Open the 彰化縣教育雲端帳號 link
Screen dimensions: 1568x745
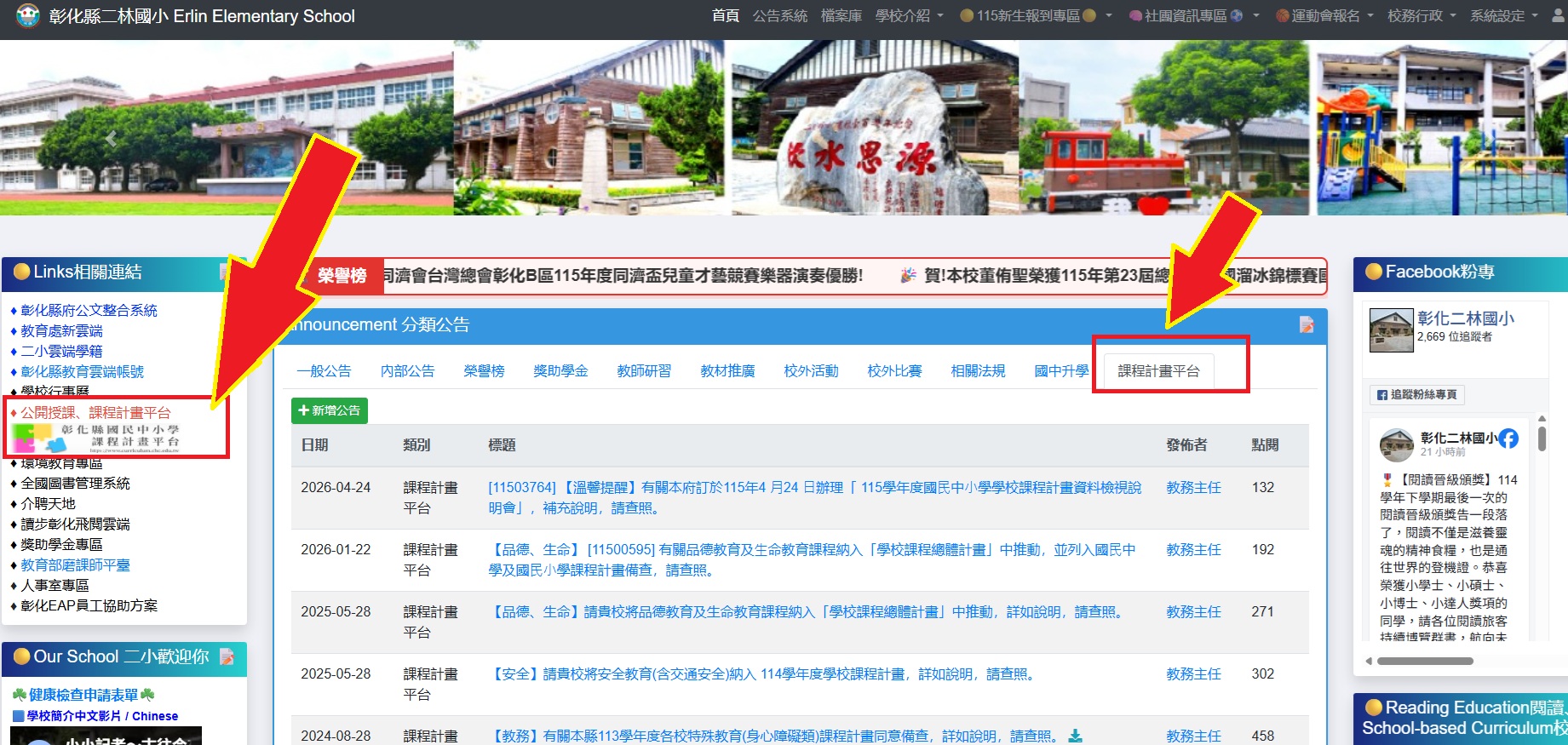pyautogui.click(x=82, y=371)
